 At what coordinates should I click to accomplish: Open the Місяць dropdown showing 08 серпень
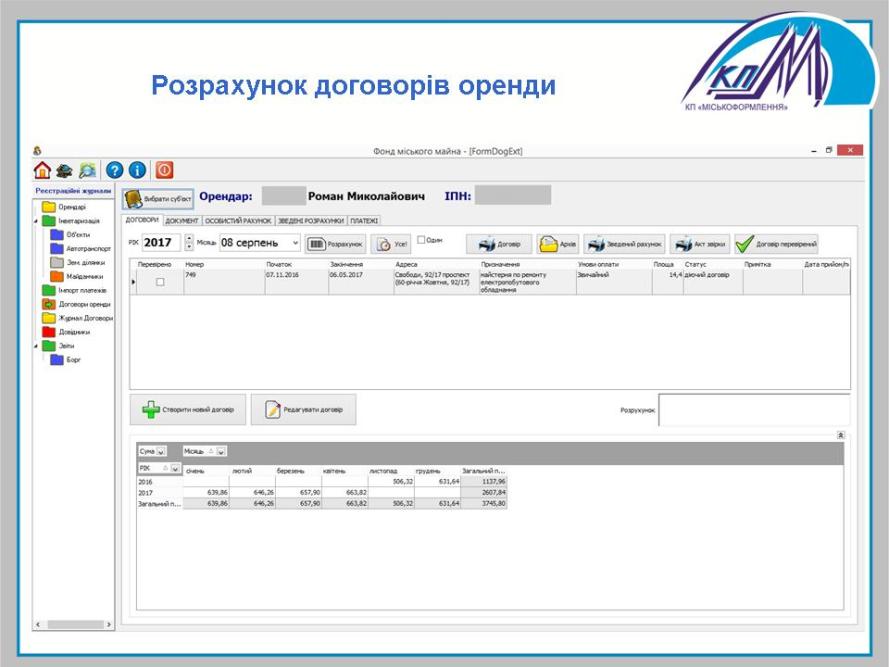(x=294, y=243)
